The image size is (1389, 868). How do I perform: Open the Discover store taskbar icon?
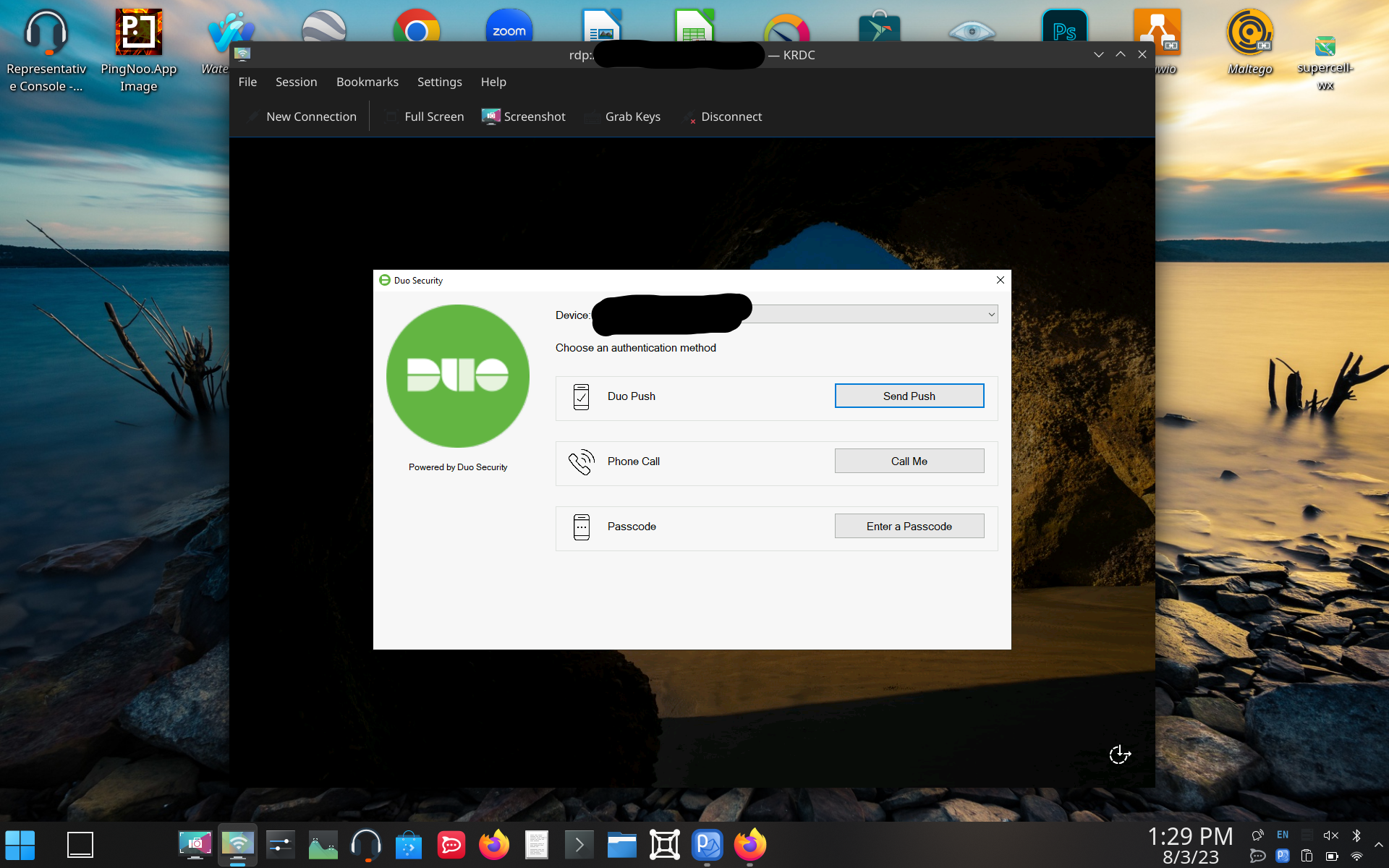click(409, 844)
